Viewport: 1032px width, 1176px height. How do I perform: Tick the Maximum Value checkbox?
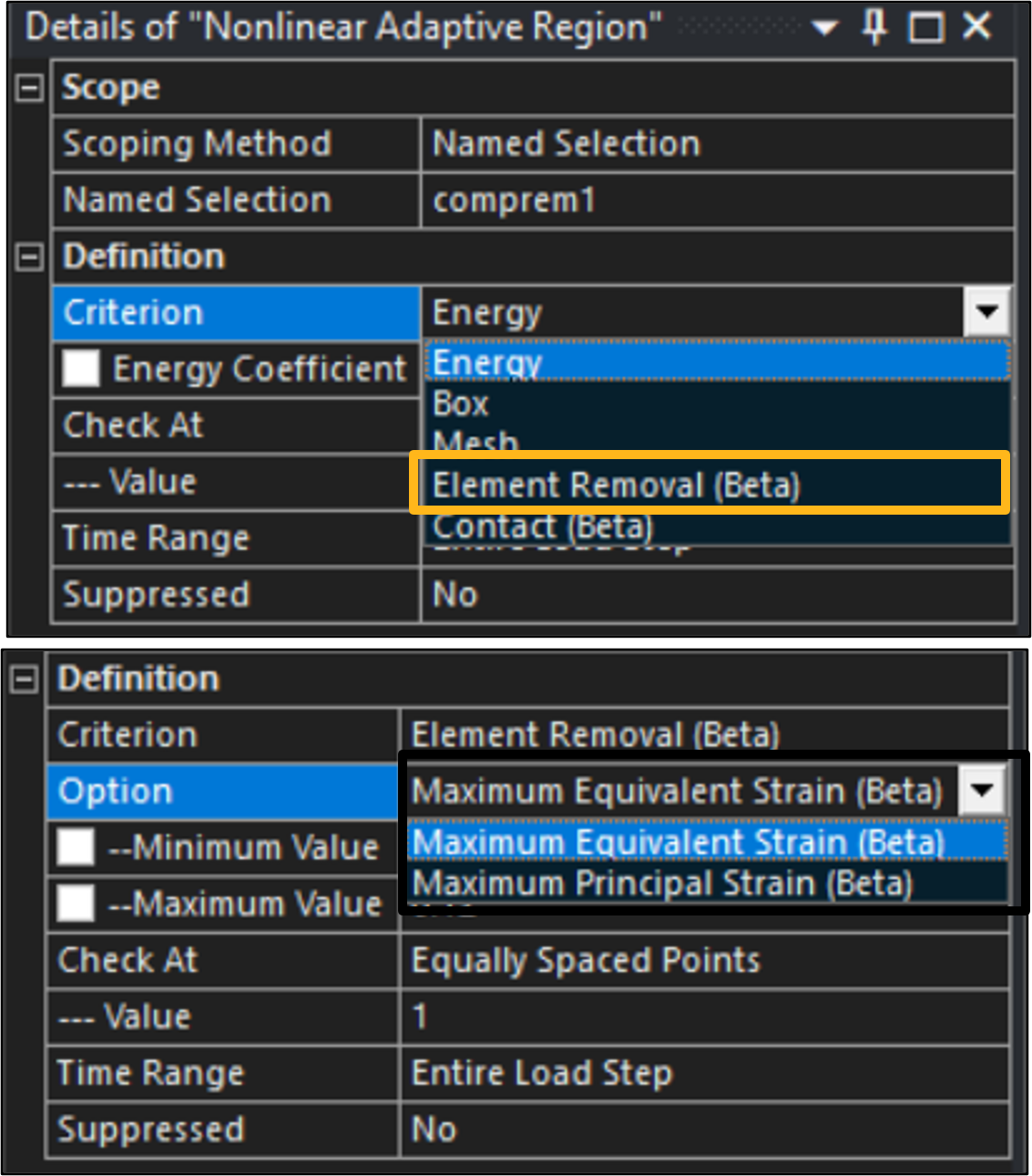pyautogui.click(x=76, y=904)
